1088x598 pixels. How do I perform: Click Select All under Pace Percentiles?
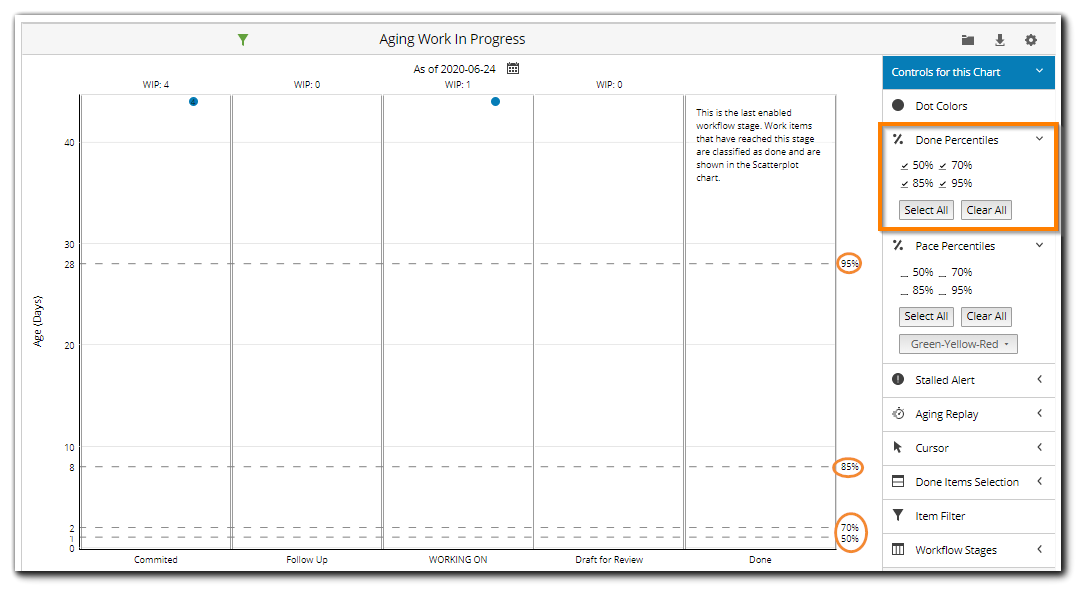tap(926, 316)
